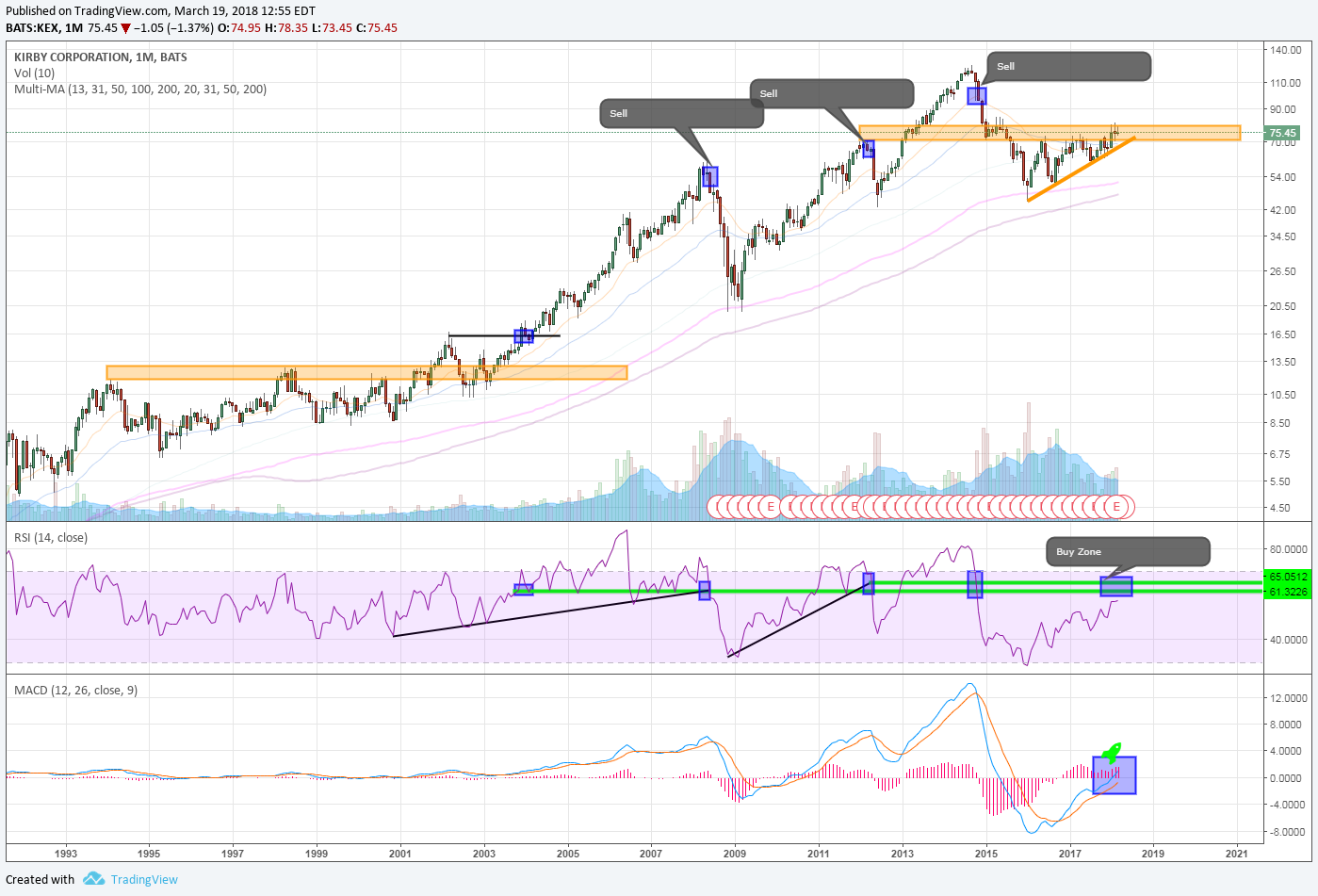
Task: Click the 4.50 price axis label
Action: (1280, 508)
